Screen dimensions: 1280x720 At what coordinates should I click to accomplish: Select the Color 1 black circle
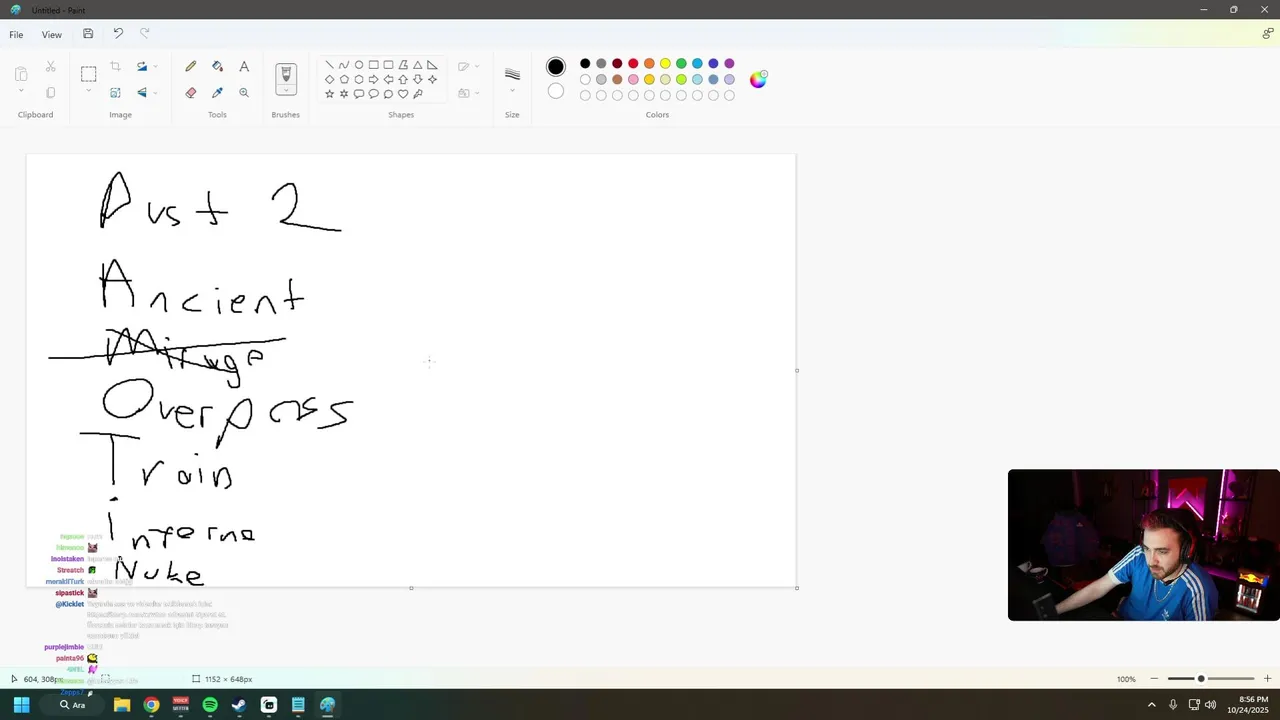click(556, 67)
